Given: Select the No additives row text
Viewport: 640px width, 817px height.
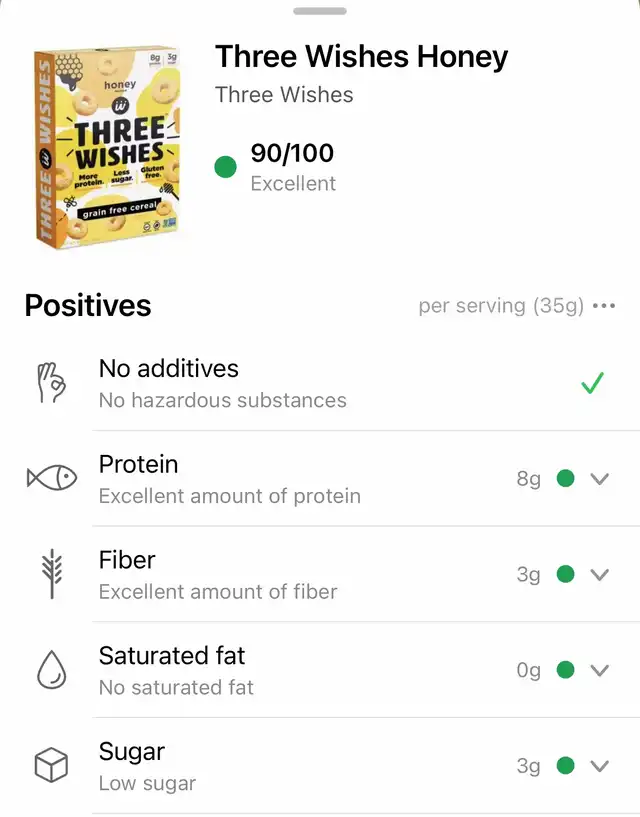Looking at the screenshot, I should pyautogui.click(x=223, y=384).
